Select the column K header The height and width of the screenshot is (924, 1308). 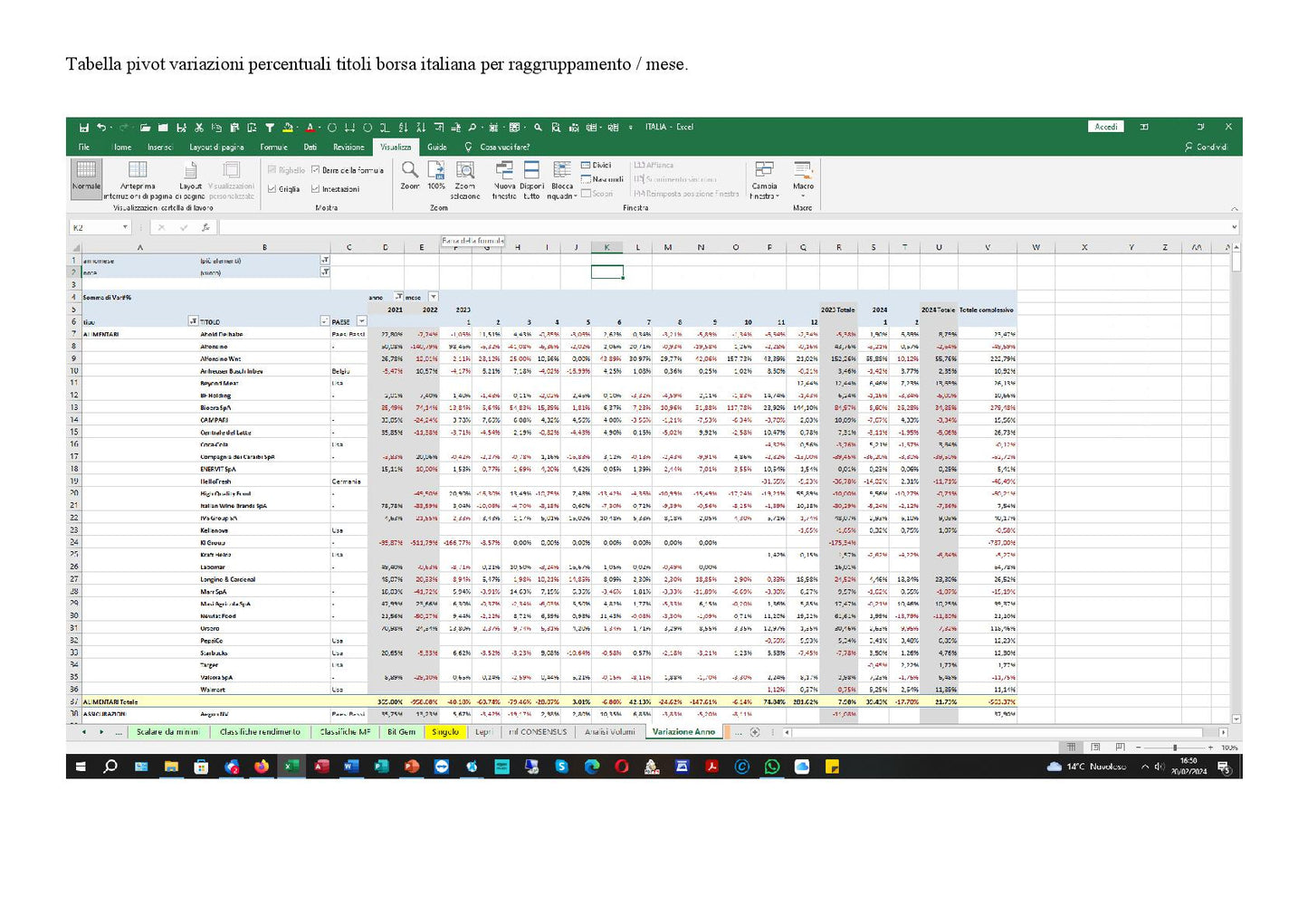[x=606, y=247]
